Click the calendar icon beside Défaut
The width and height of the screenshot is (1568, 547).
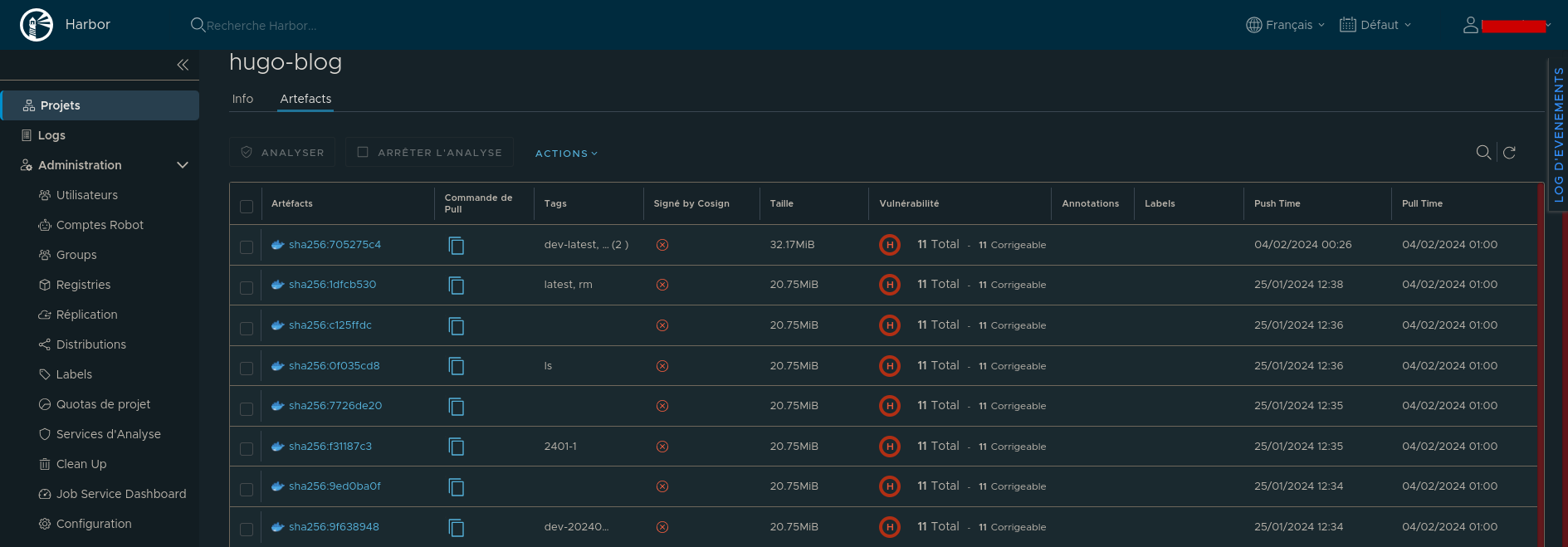click(1348, 25)
